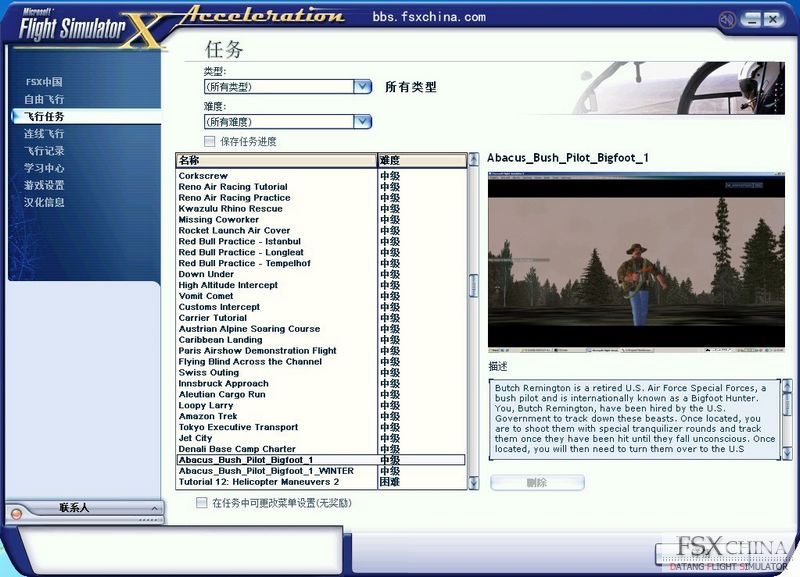The image size is (800, 577).
Task: Select the Vomit Comet mission
Action: 206,296
